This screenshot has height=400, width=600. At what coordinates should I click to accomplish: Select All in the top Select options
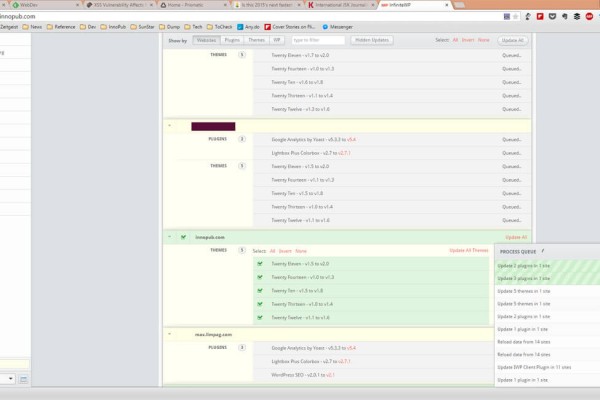455,40
